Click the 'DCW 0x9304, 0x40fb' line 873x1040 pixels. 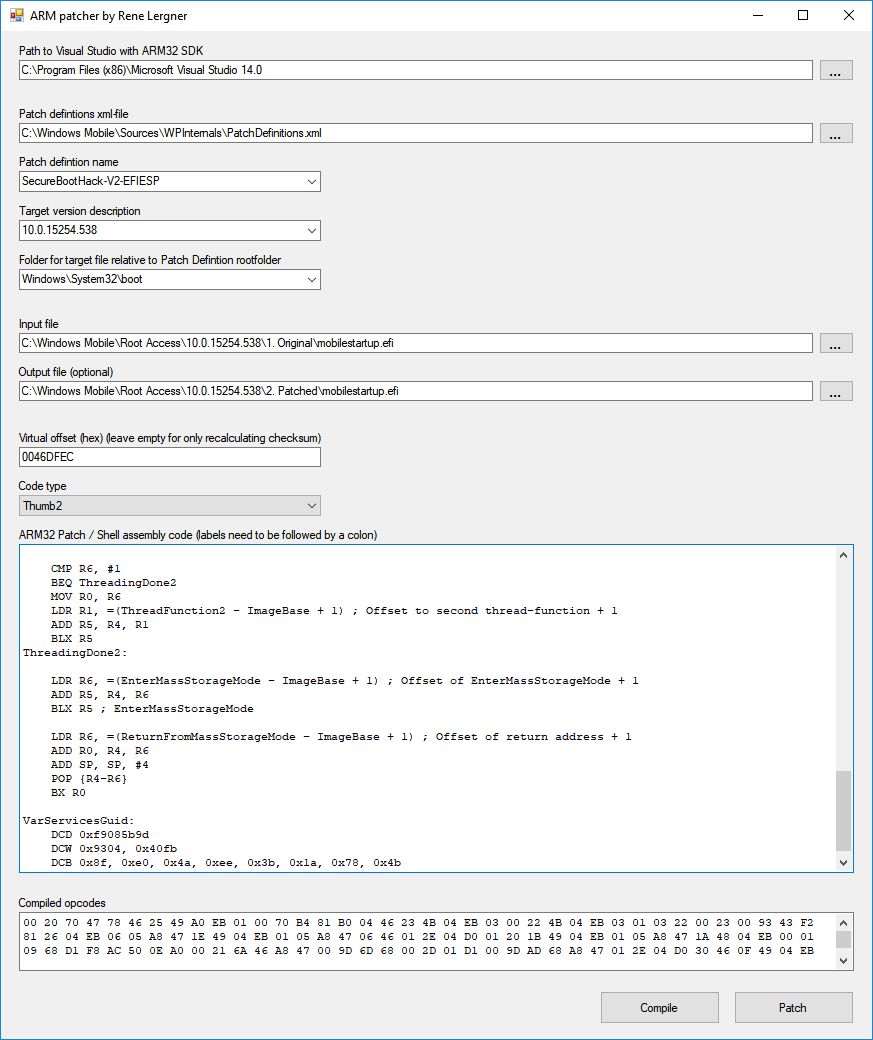pos(113,848)
